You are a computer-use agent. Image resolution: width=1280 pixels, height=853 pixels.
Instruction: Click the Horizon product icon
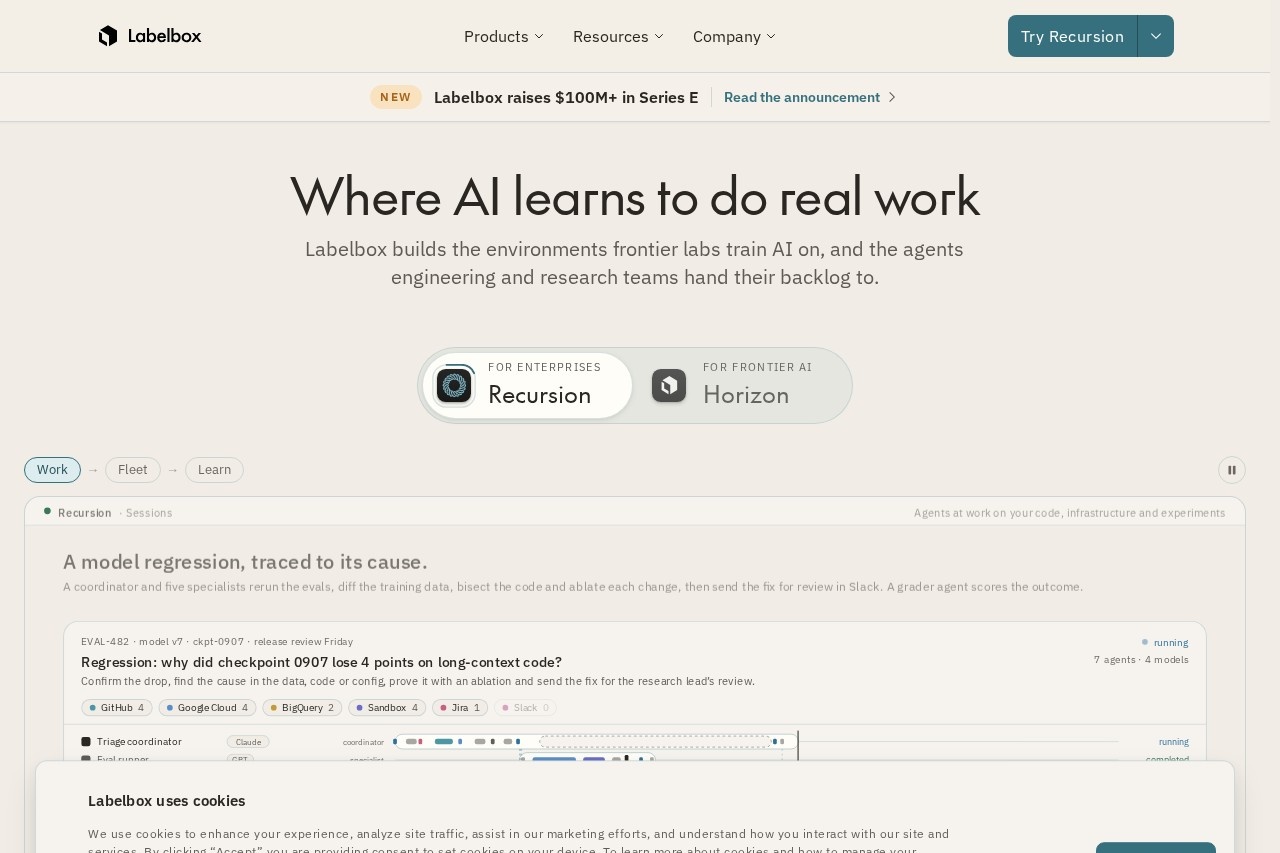coord(669,386)
